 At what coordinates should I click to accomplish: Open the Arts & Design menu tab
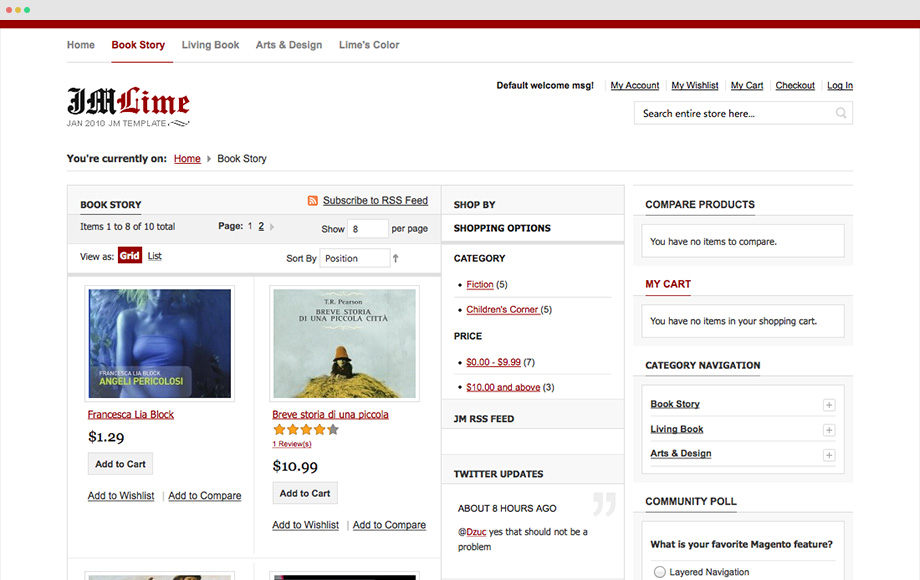pyautogui.click(x=289, y=45)
